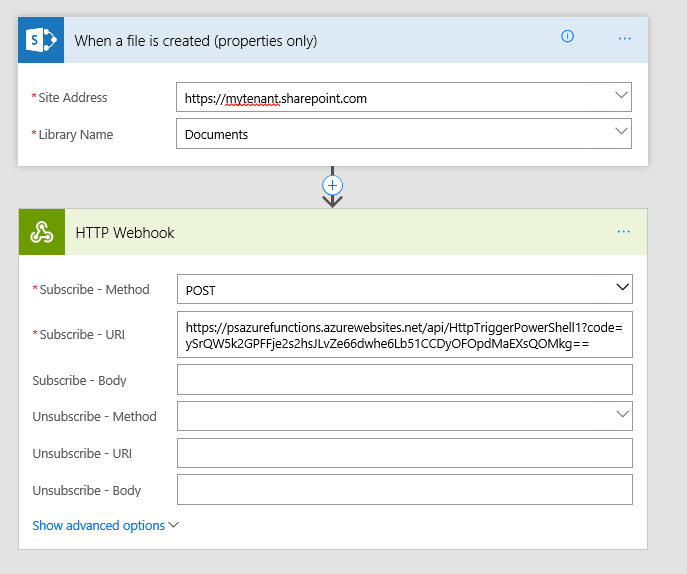Click into the Subscribe - Body field
This screenshot has width=687, height=574.
coord(405,379)
